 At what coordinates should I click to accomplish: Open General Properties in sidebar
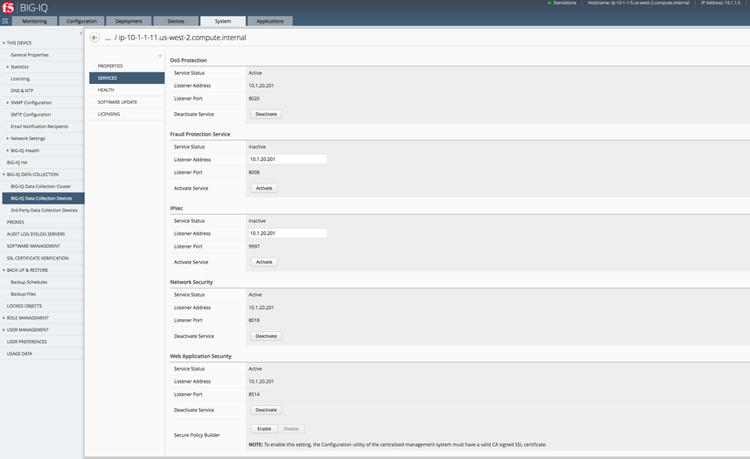(x=30, y=55)
